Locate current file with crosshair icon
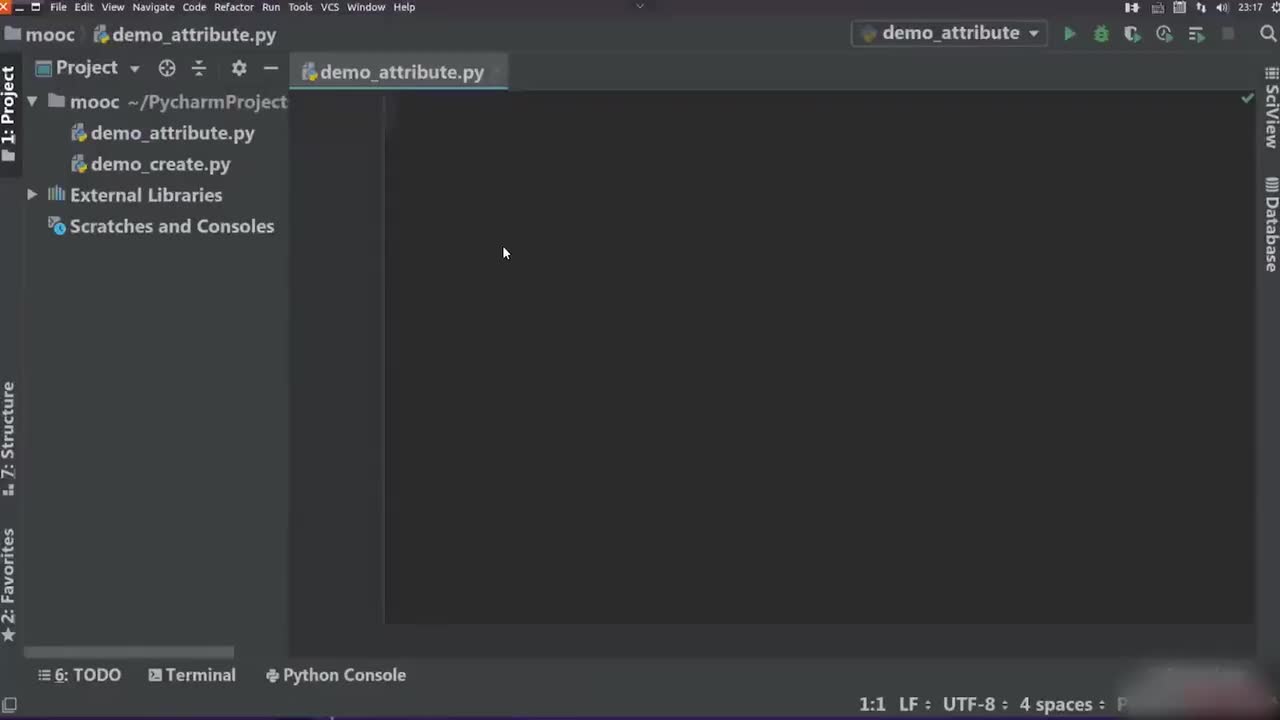The width and height of the screenshot is (1280, 720). pos(167,68)
